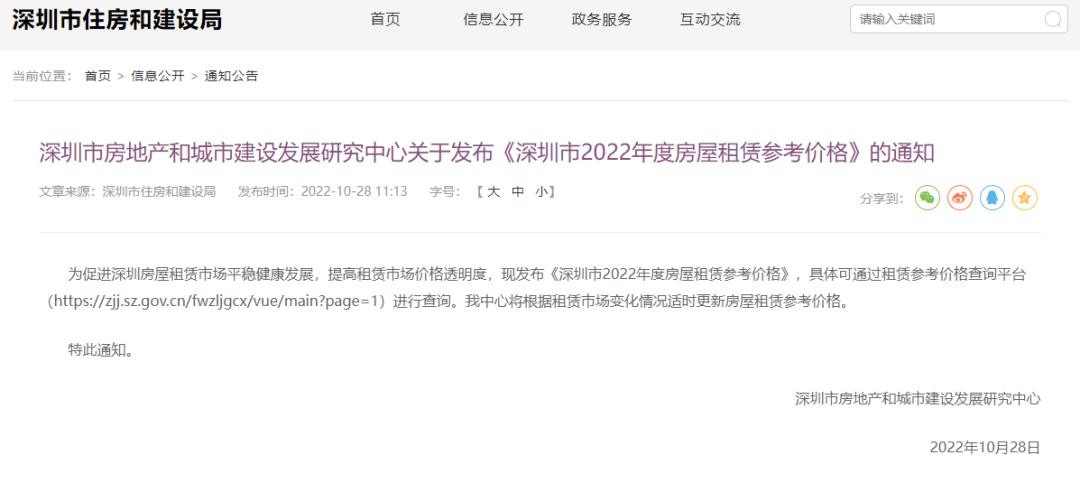Open 政务服务 navigation menu
The image size is (1080, 492).
pyautogui.click(x=601, y=20)
